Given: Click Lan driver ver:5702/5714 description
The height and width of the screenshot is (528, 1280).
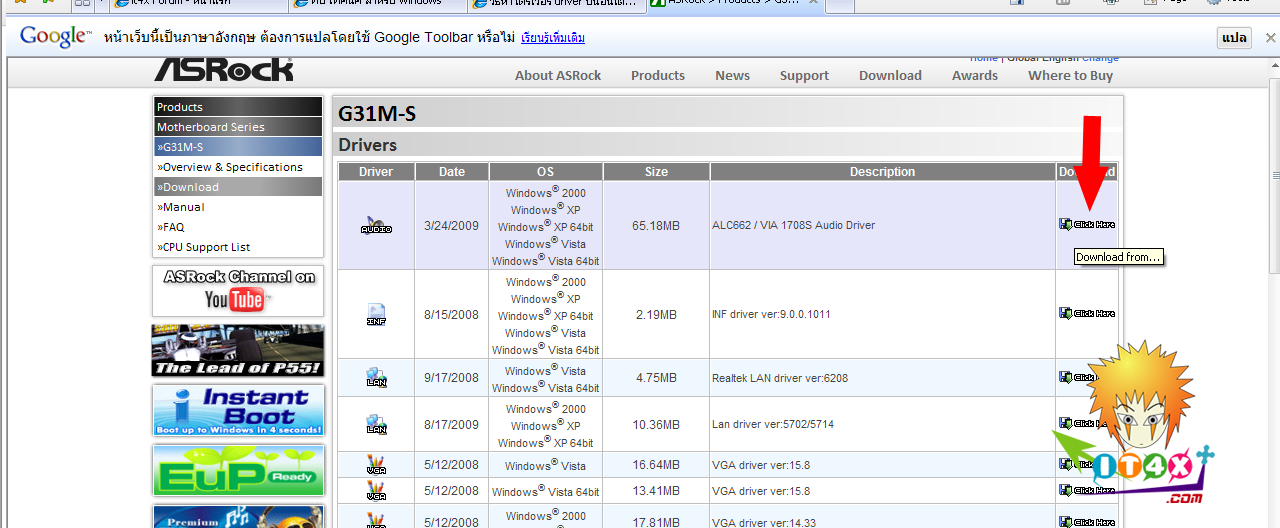Looking at the screenshot, I should click(773, 425).
